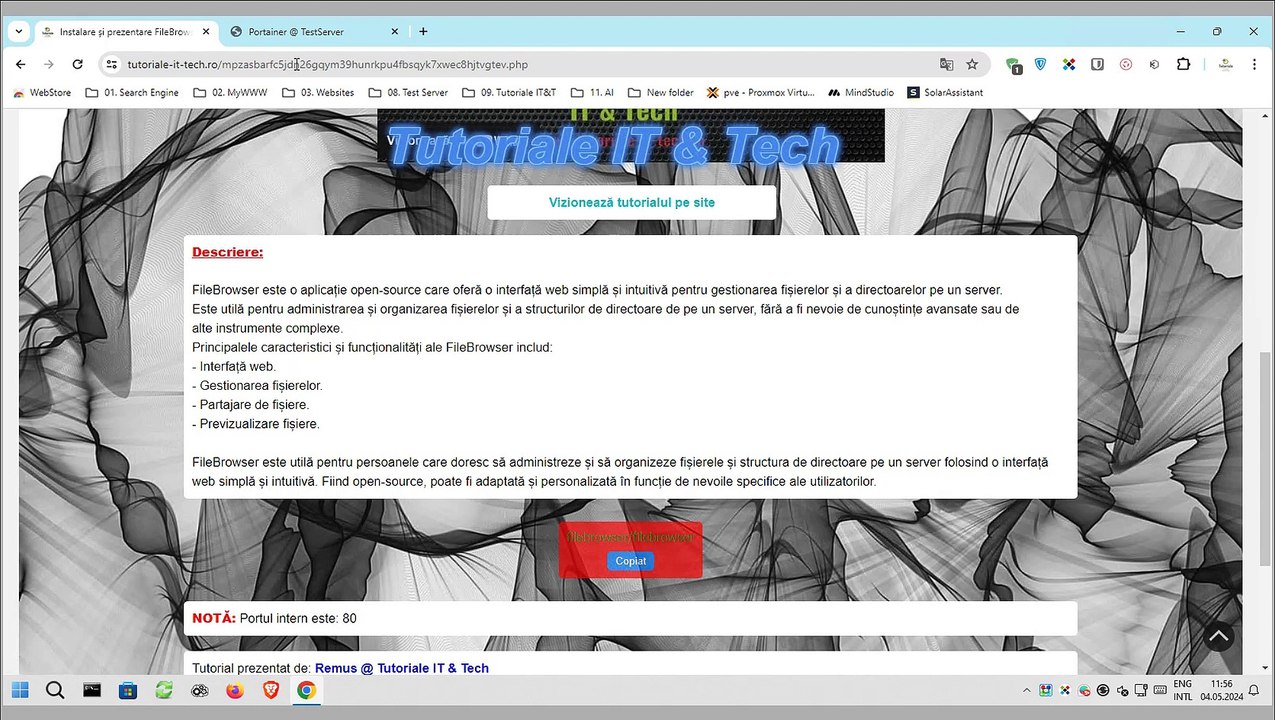
Task: Open the Chrome profile avatar
Action: click(x=1225, y=64)
